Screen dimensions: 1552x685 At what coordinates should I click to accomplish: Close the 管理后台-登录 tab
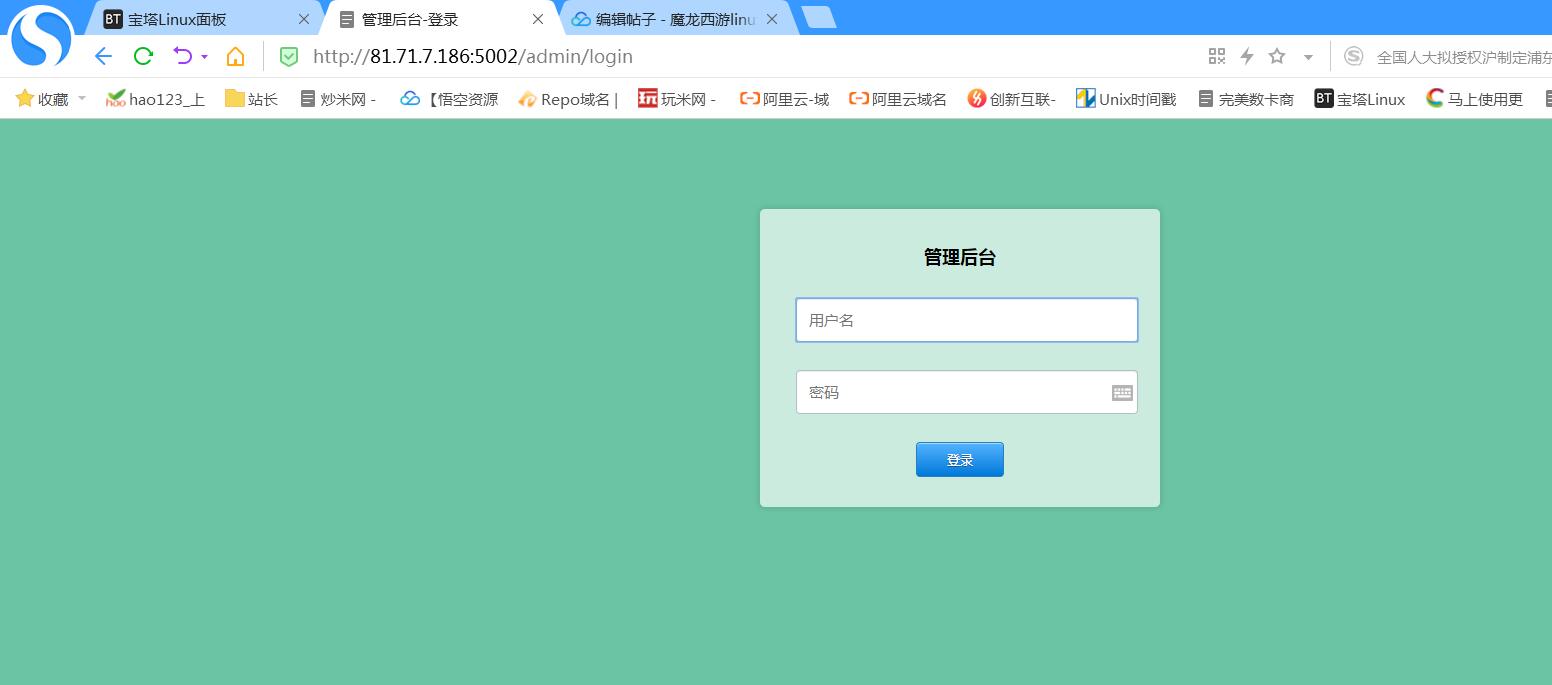pyautogui.click(x=538, y=19)
